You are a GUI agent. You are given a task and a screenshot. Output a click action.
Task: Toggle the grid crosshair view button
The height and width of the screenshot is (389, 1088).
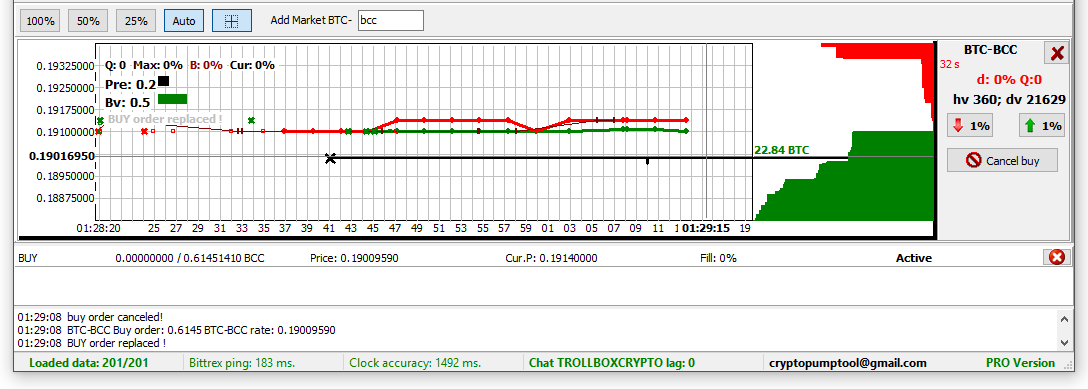[232, 21]
